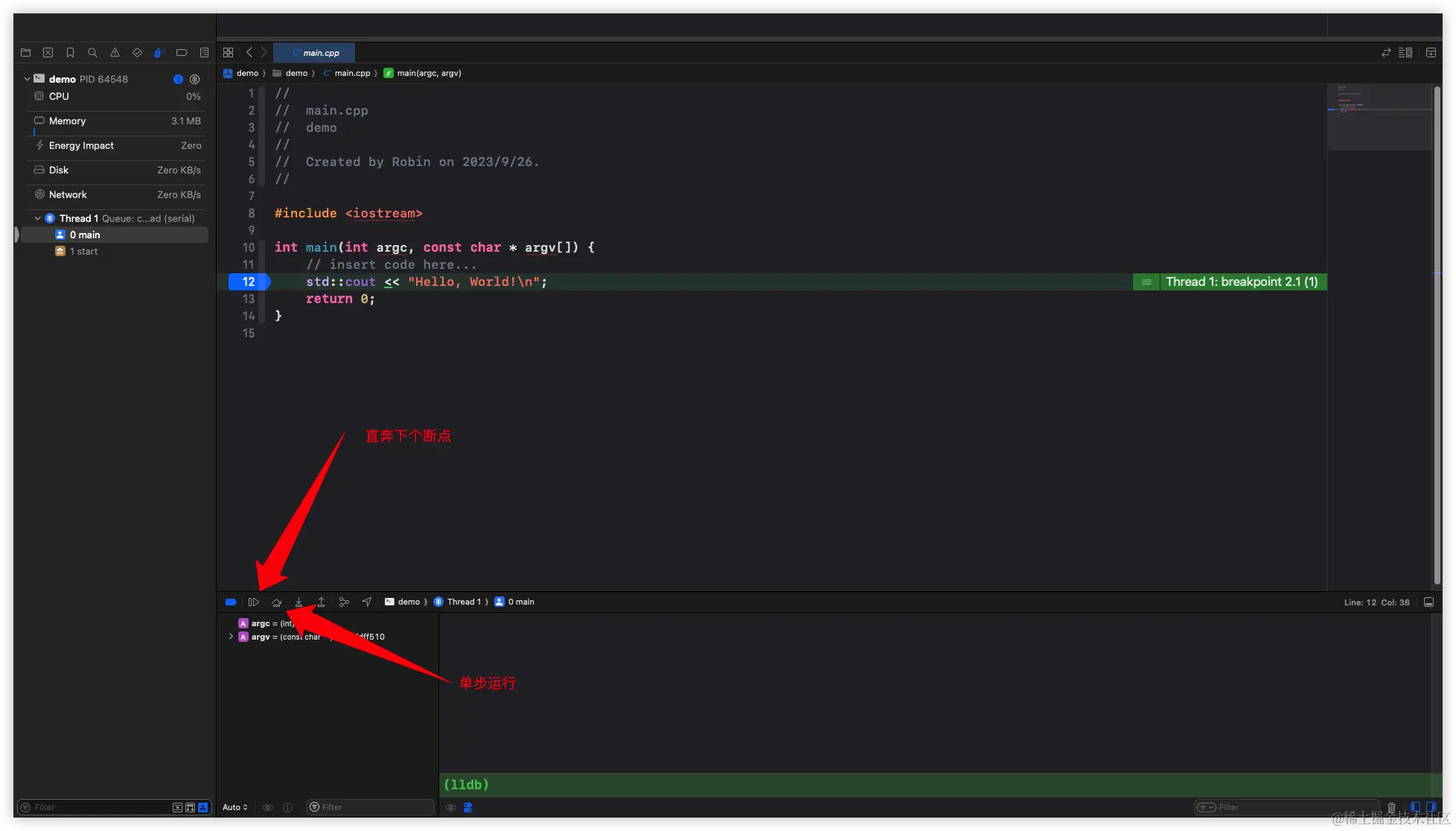Click the main.cpp breadcrumb in jump bar

(x=352, y=73)
